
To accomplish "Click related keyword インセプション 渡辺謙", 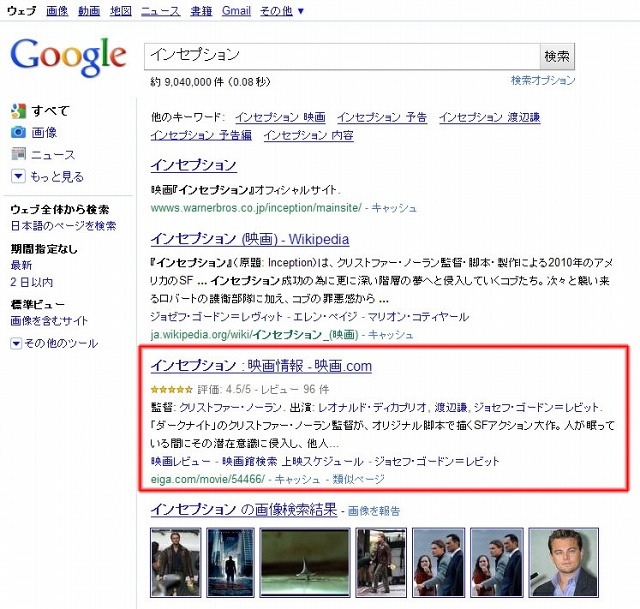I will pyautogui.click(x=490, y=118).
